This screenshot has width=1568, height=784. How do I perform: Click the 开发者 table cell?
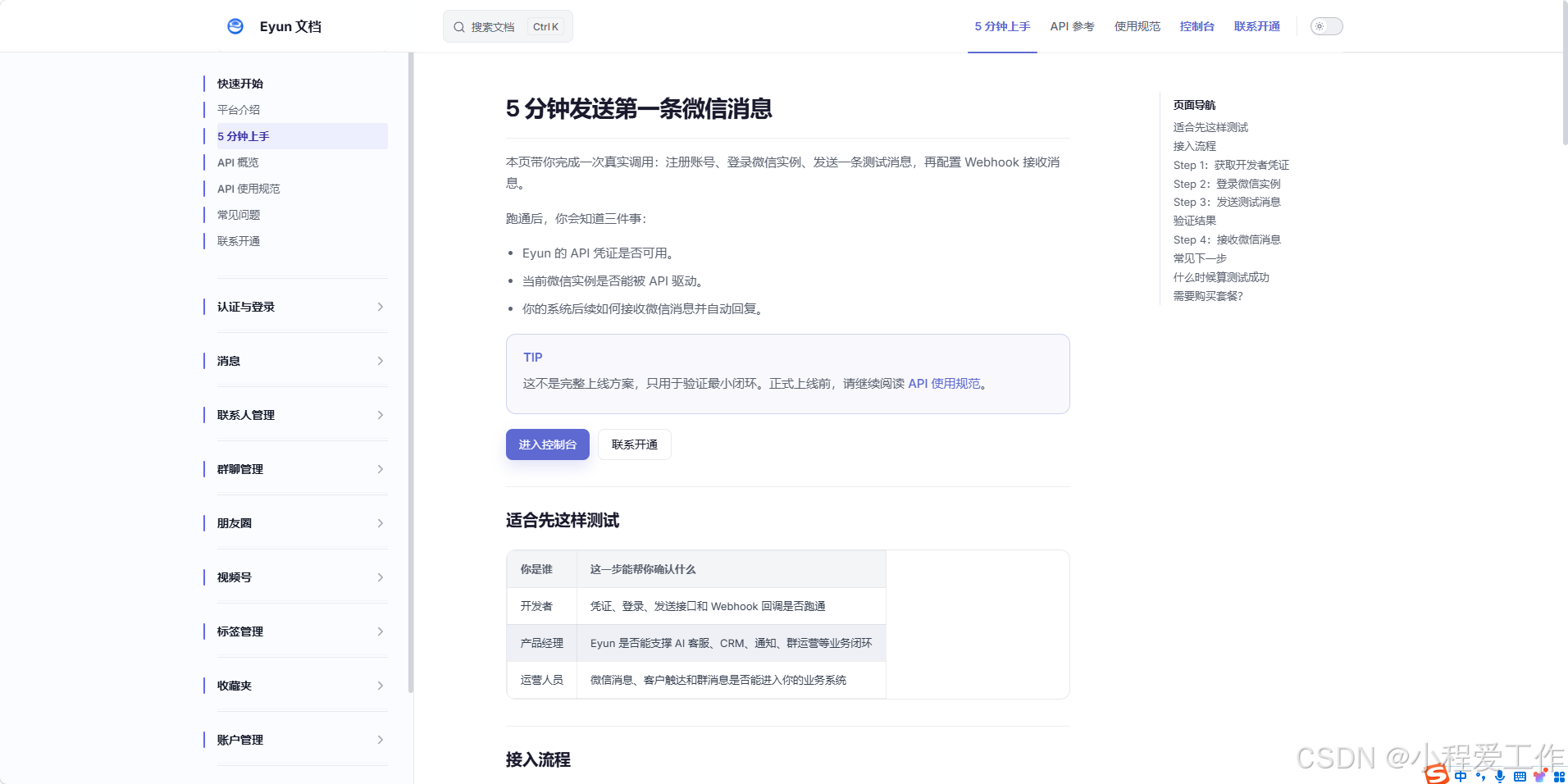point(542,606)
